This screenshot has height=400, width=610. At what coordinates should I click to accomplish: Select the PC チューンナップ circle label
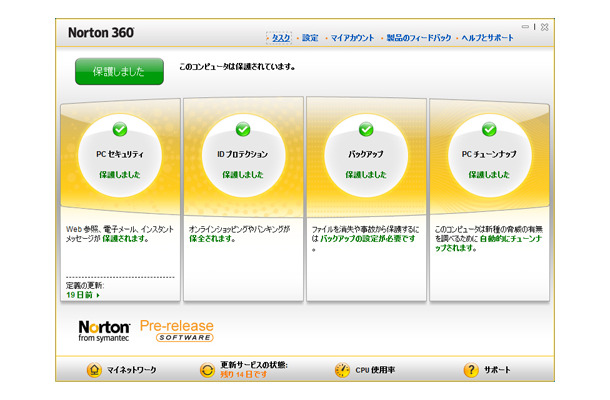(489, 154)
